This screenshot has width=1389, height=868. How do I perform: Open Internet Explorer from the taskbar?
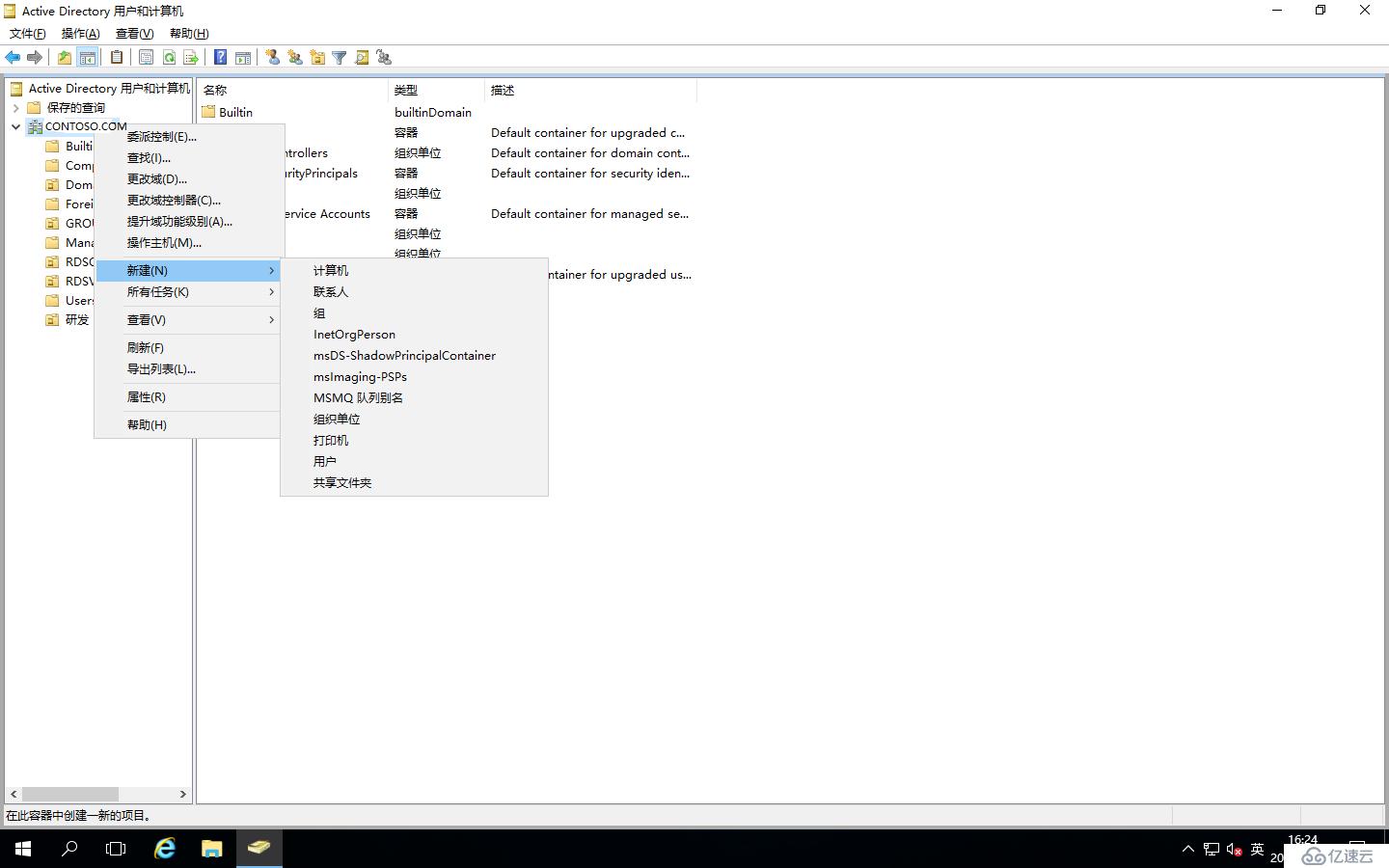point(166,849)
